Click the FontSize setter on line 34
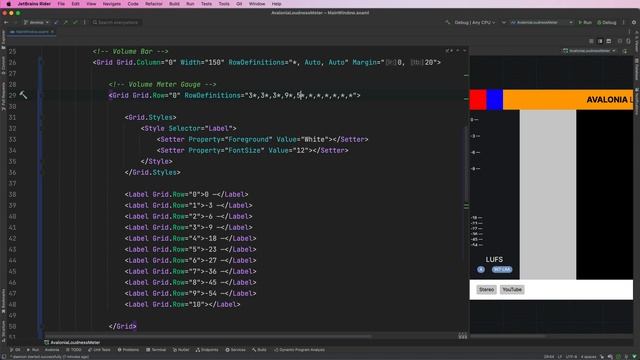 click(x=253, y=151)
